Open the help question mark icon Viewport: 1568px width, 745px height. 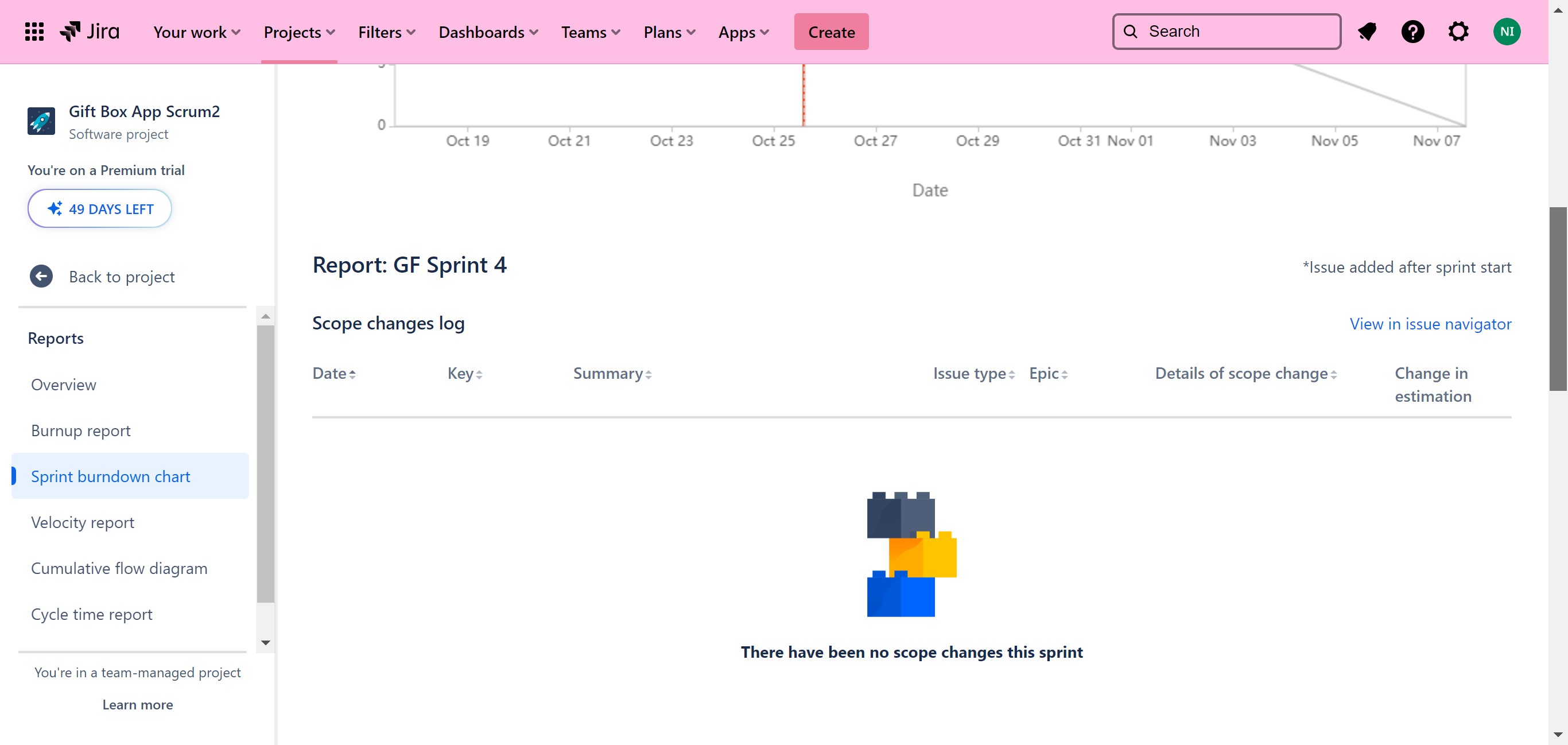[1412, 32]
